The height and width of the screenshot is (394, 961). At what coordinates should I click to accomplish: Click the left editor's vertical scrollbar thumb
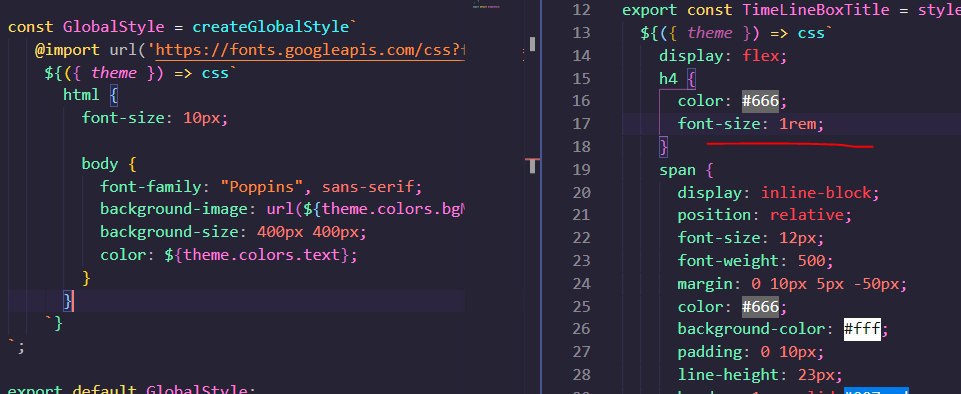coord(533,44)
